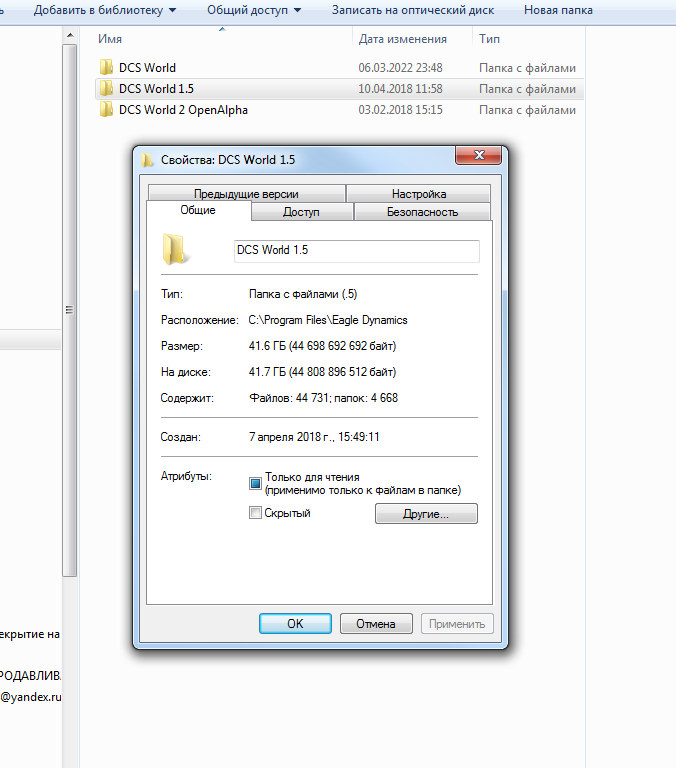
Task: Click the 'Применить' button
Action: [457, 624]
